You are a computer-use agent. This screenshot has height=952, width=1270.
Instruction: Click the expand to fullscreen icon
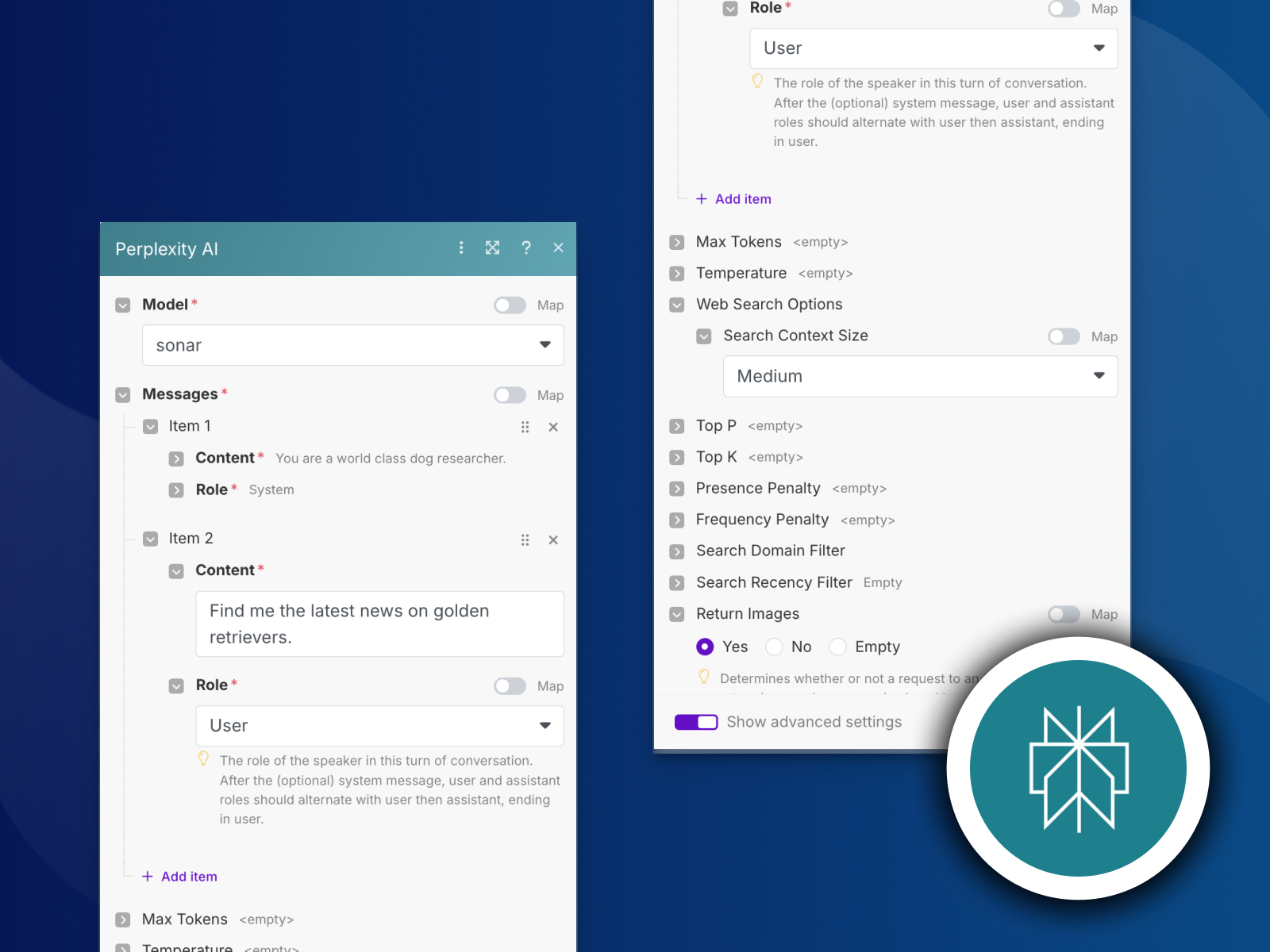coord(493,248)
